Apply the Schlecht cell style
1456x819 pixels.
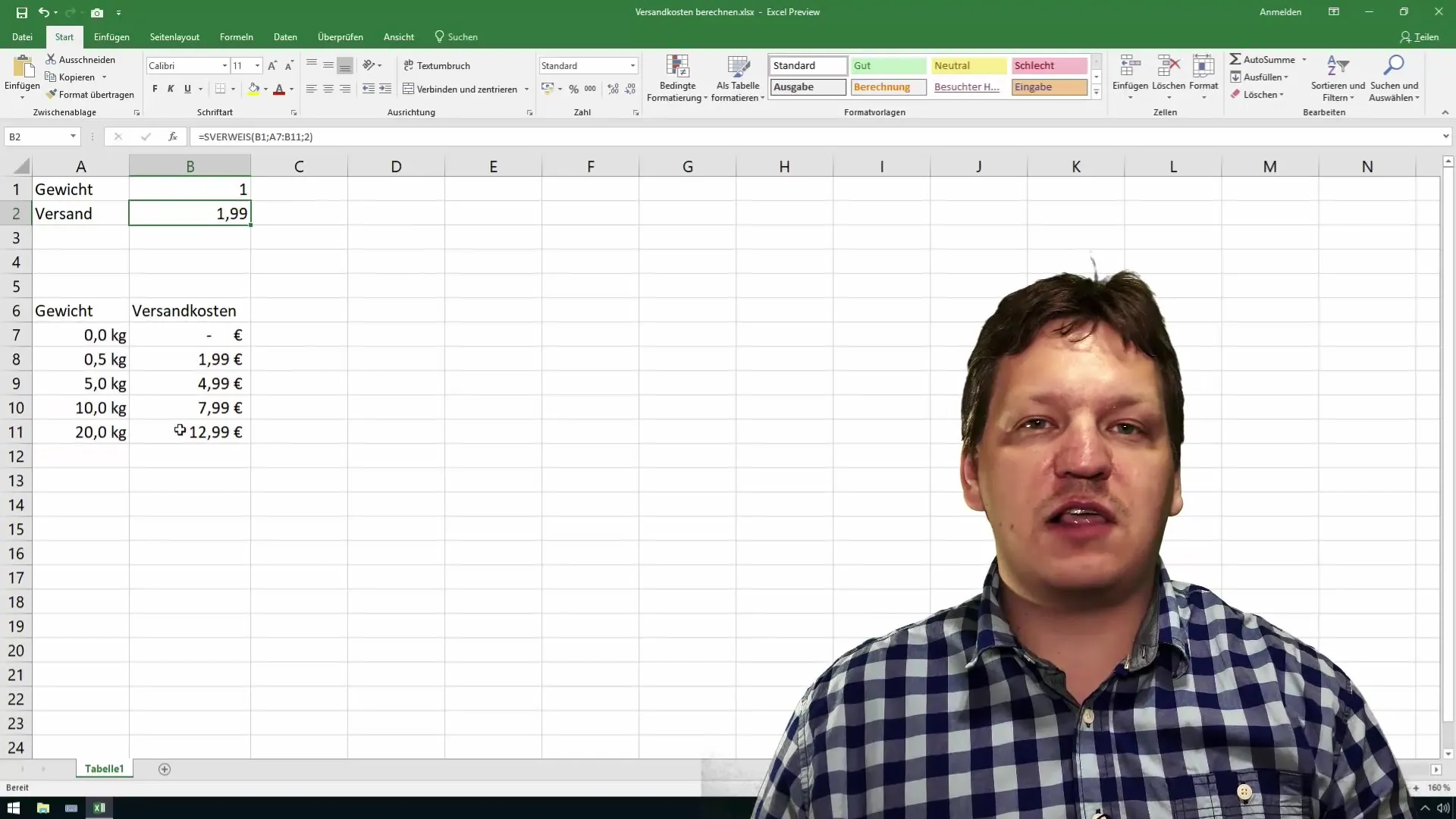click(1050, 65)
